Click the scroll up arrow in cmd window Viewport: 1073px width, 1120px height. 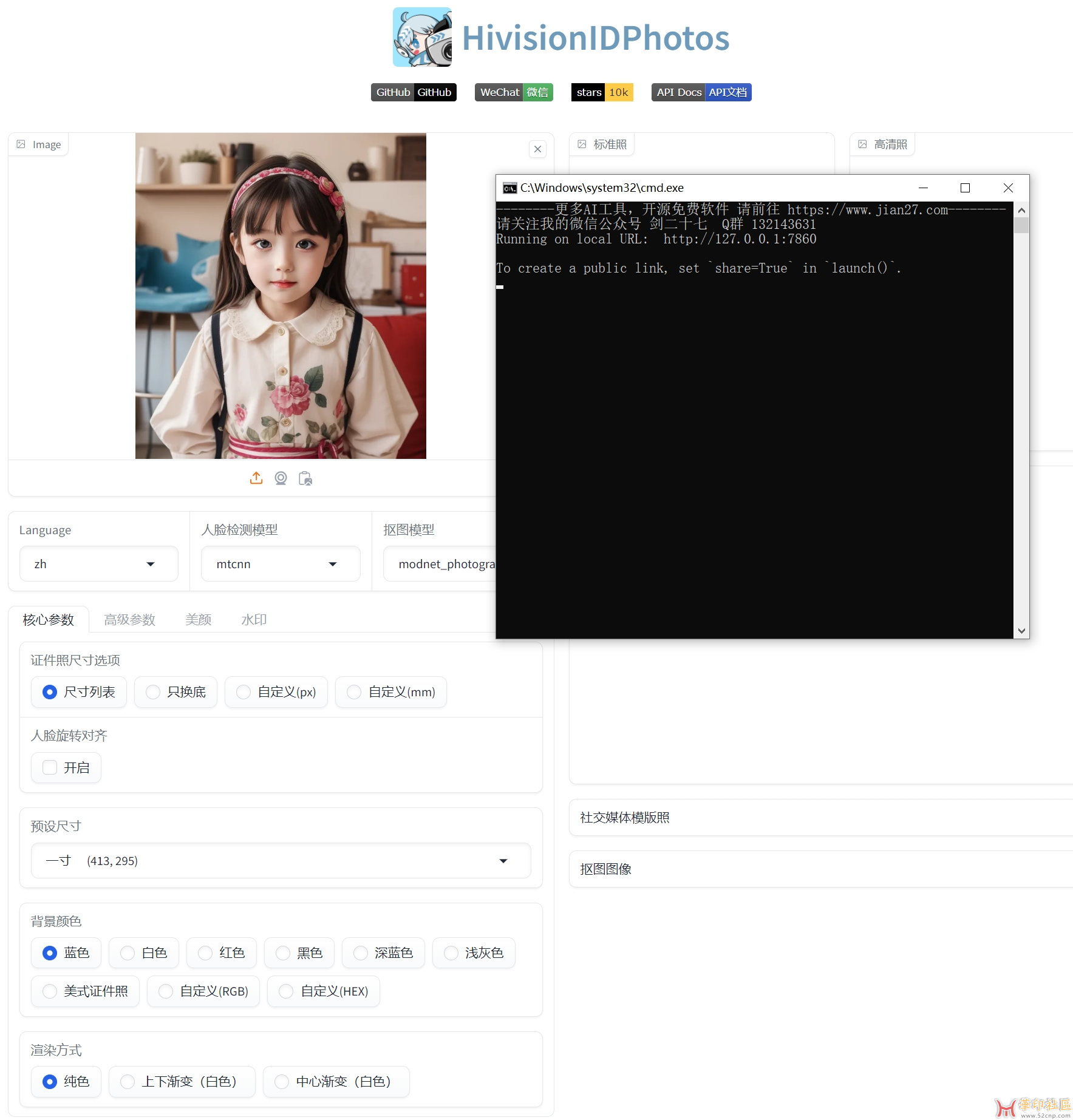pos(1021,210)
